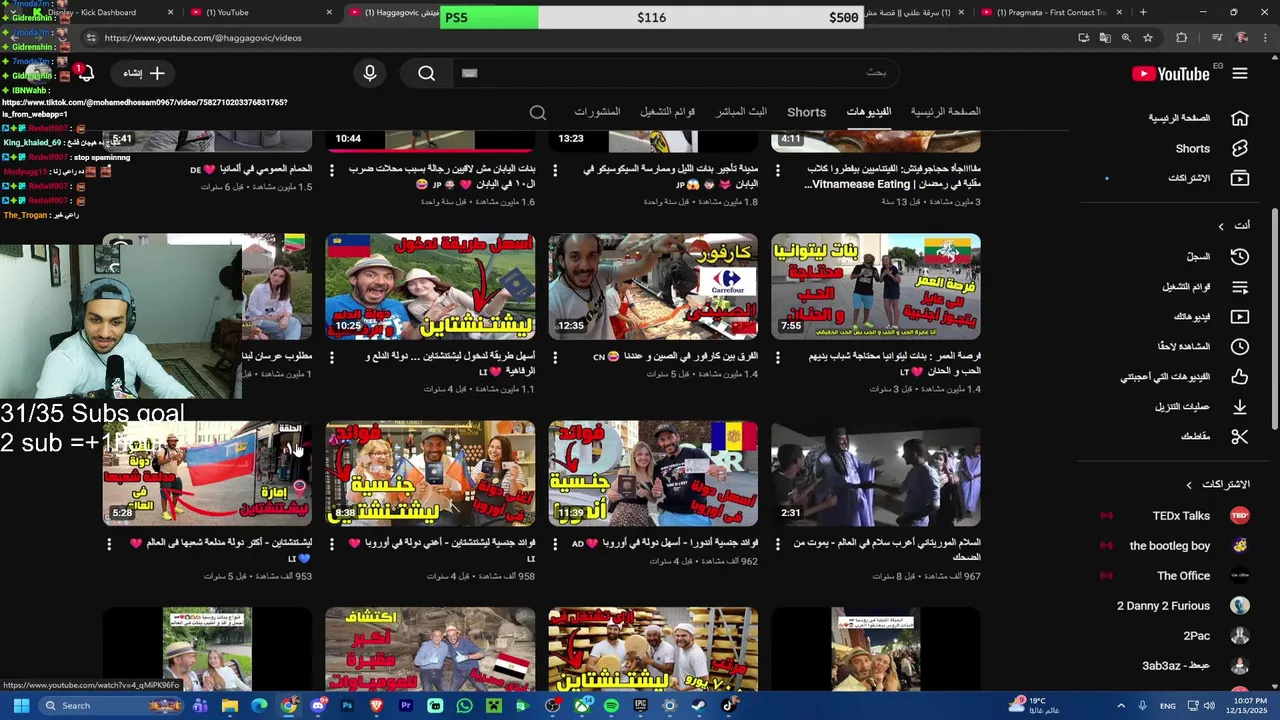Viewport: 1280px width, 720px height.
Task: Open WhatsApp from the taskbar
Action: [464, 705]
